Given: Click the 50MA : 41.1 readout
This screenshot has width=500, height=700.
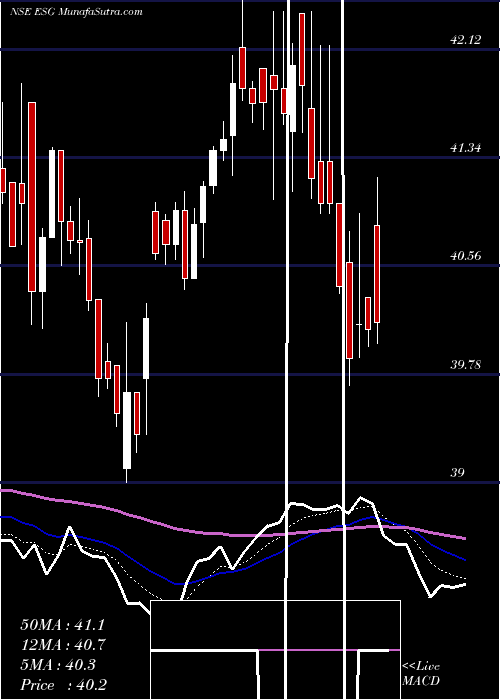Looking at the screenshot, I should pos(62,625).
